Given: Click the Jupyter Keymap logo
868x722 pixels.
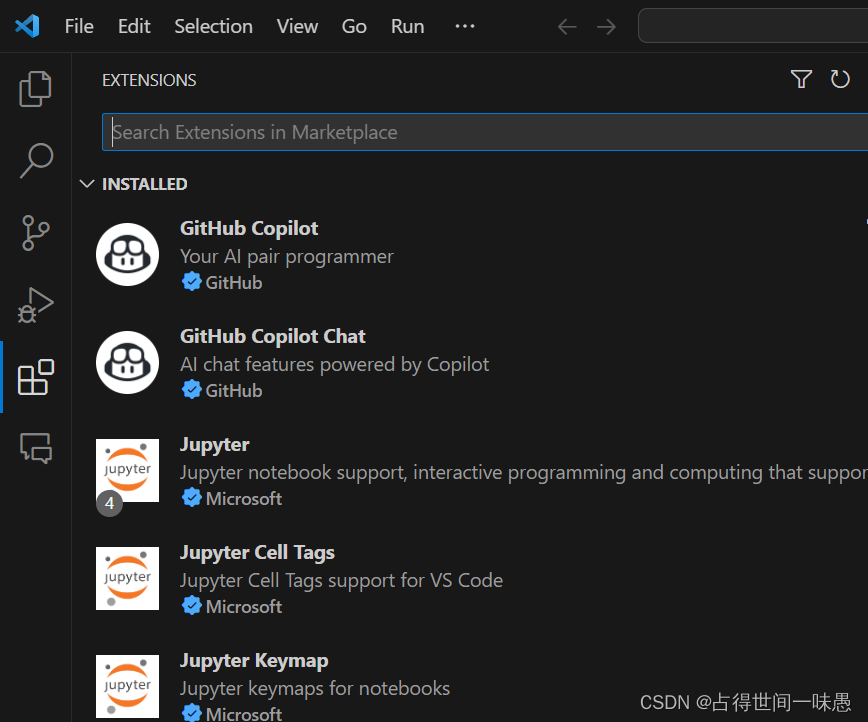Looking at the screenshot, I should click(127, 686).
